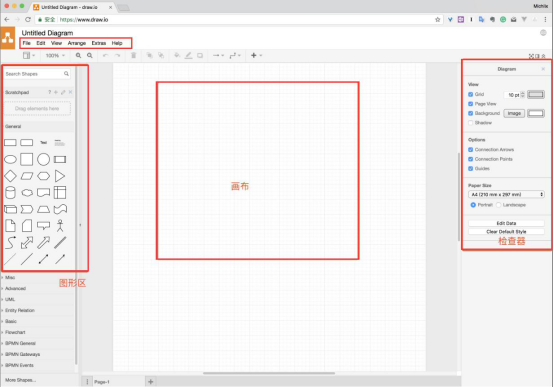Select the Portrait radio button
Viewport: 554px width, 387px height.
(473, 205)
